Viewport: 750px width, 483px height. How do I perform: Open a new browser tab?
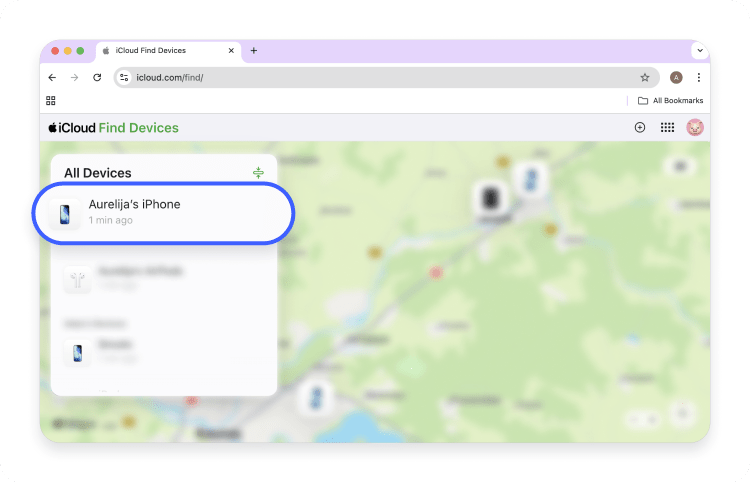click(x=253, y=50)
